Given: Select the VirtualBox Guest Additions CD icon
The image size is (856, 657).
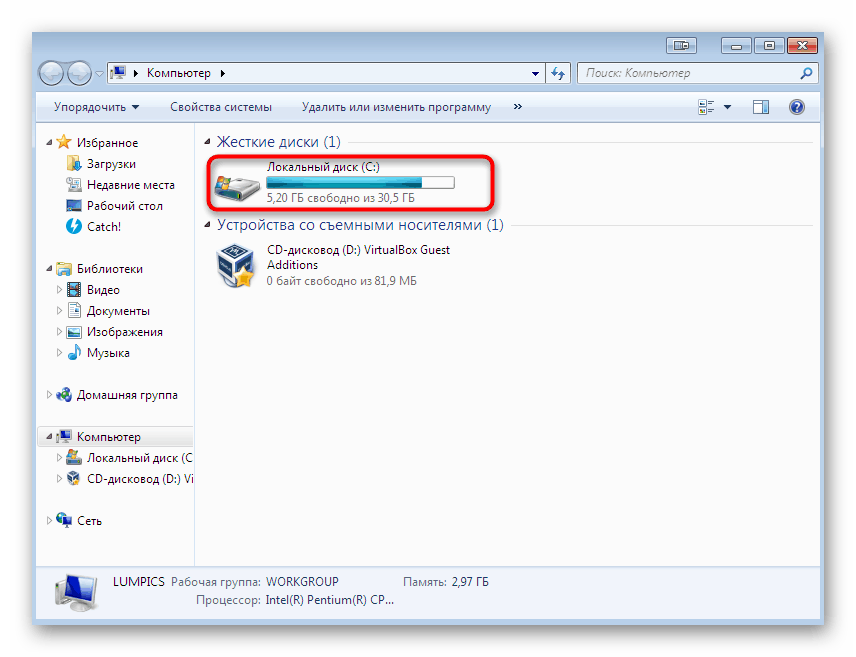Looking at the screenshot, I should point(235,266).
